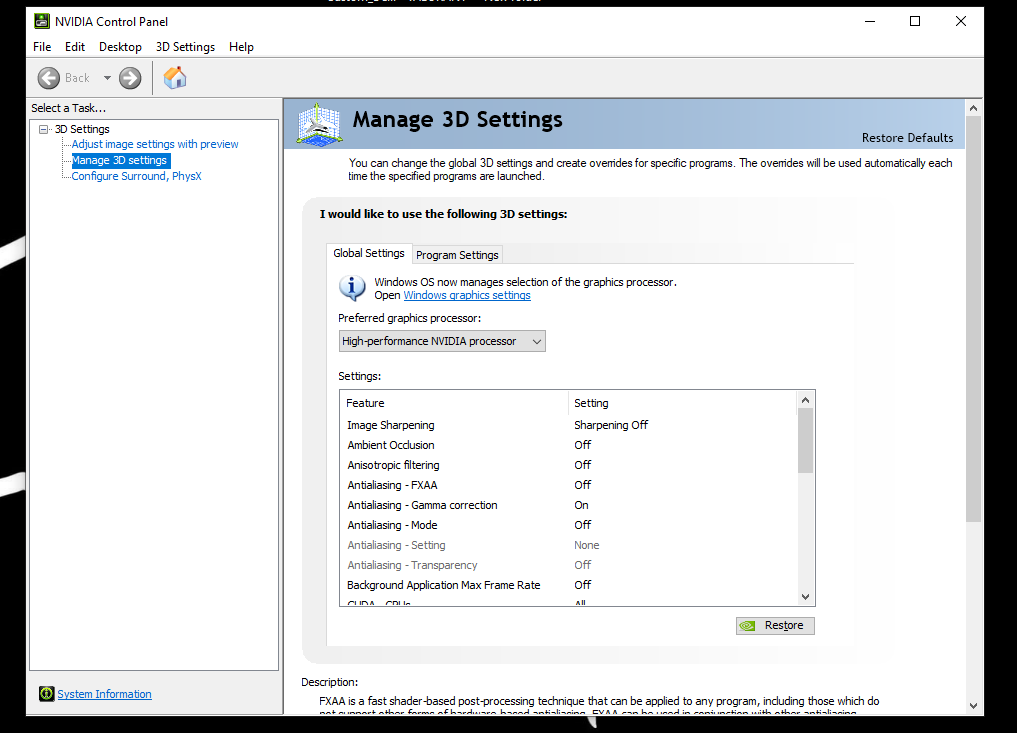Go to the Home page icon
The height and width of the screenshot is (733, 1017).
174,78
